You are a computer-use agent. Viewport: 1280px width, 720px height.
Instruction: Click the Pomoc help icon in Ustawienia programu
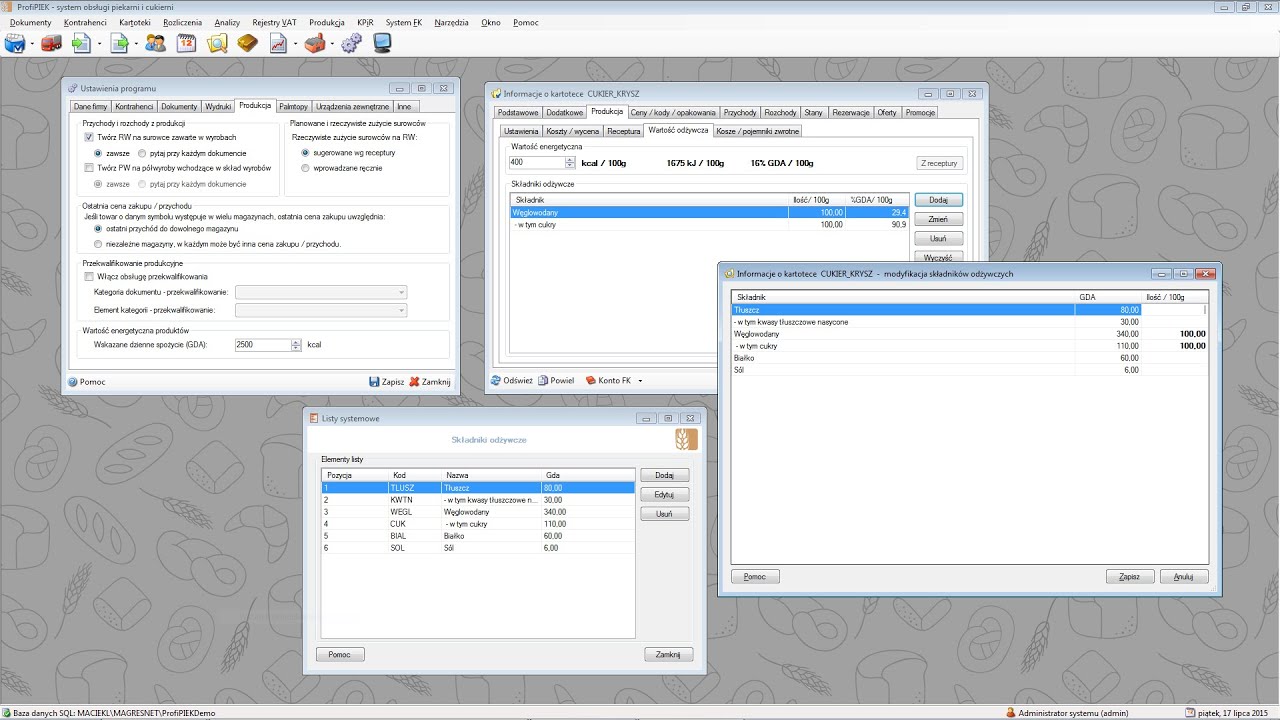pyautogui.click(x=72, y=382)
